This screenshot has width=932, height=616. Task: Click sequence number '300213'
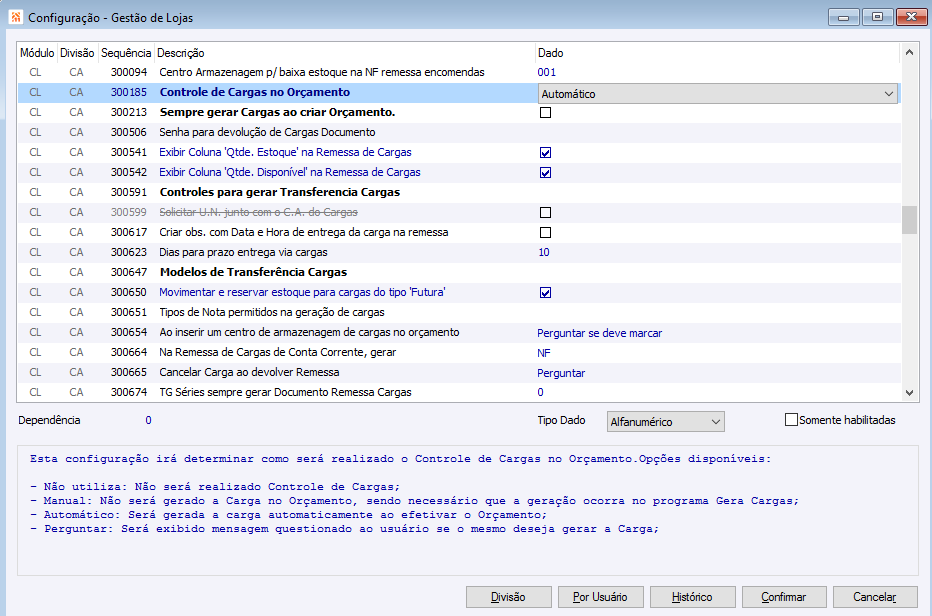point(128,112)
